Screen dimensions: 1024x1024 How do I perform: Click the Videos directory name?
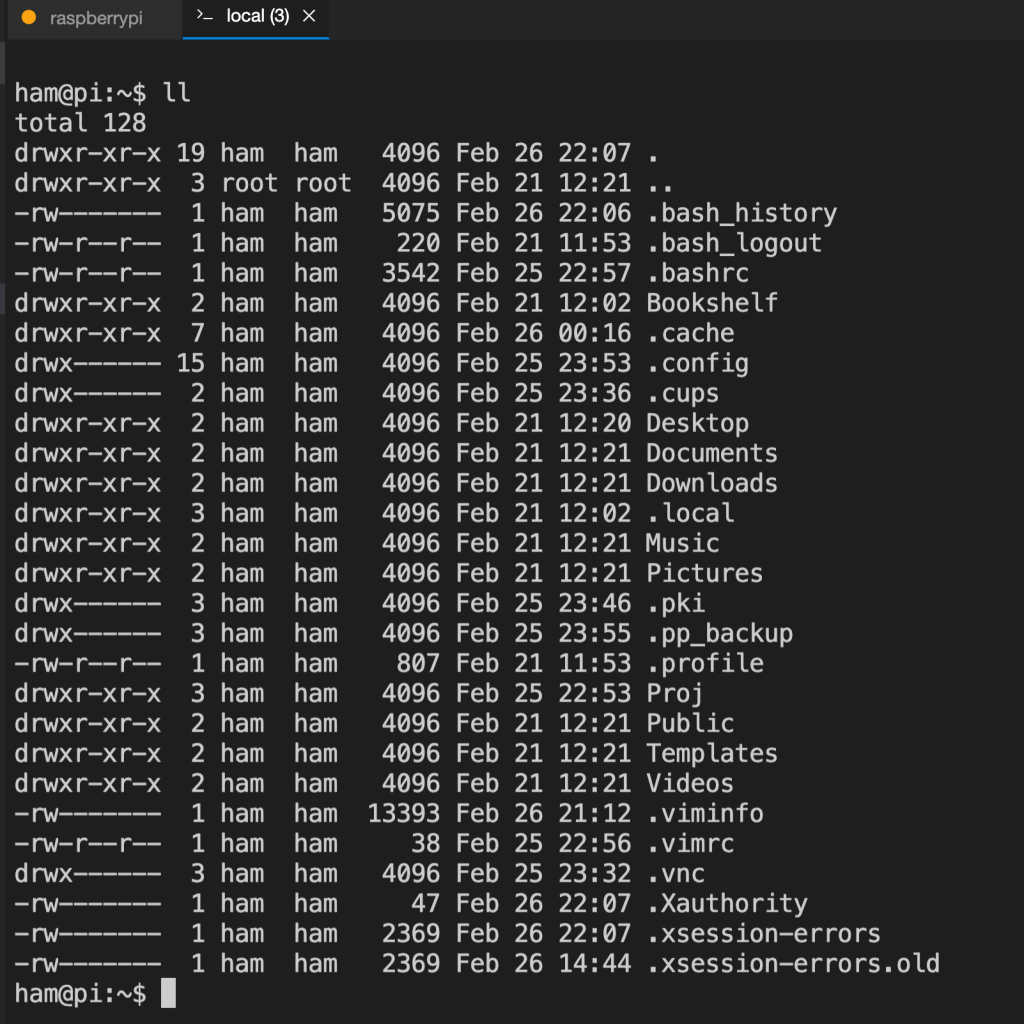690,784
